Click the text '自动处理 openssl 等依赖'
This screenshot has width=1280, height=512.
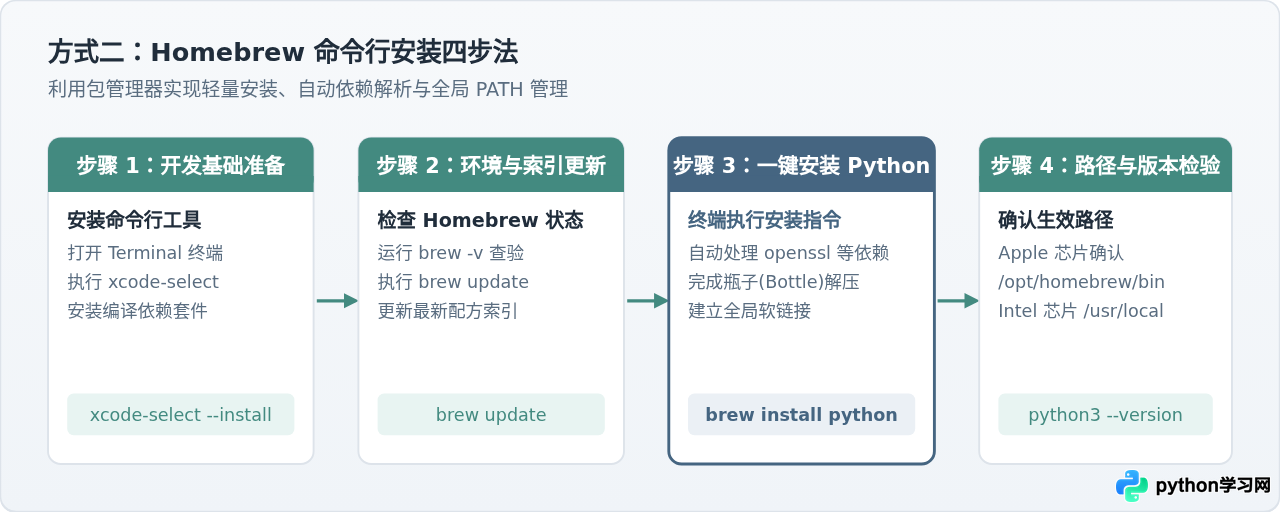click(789, 252)
